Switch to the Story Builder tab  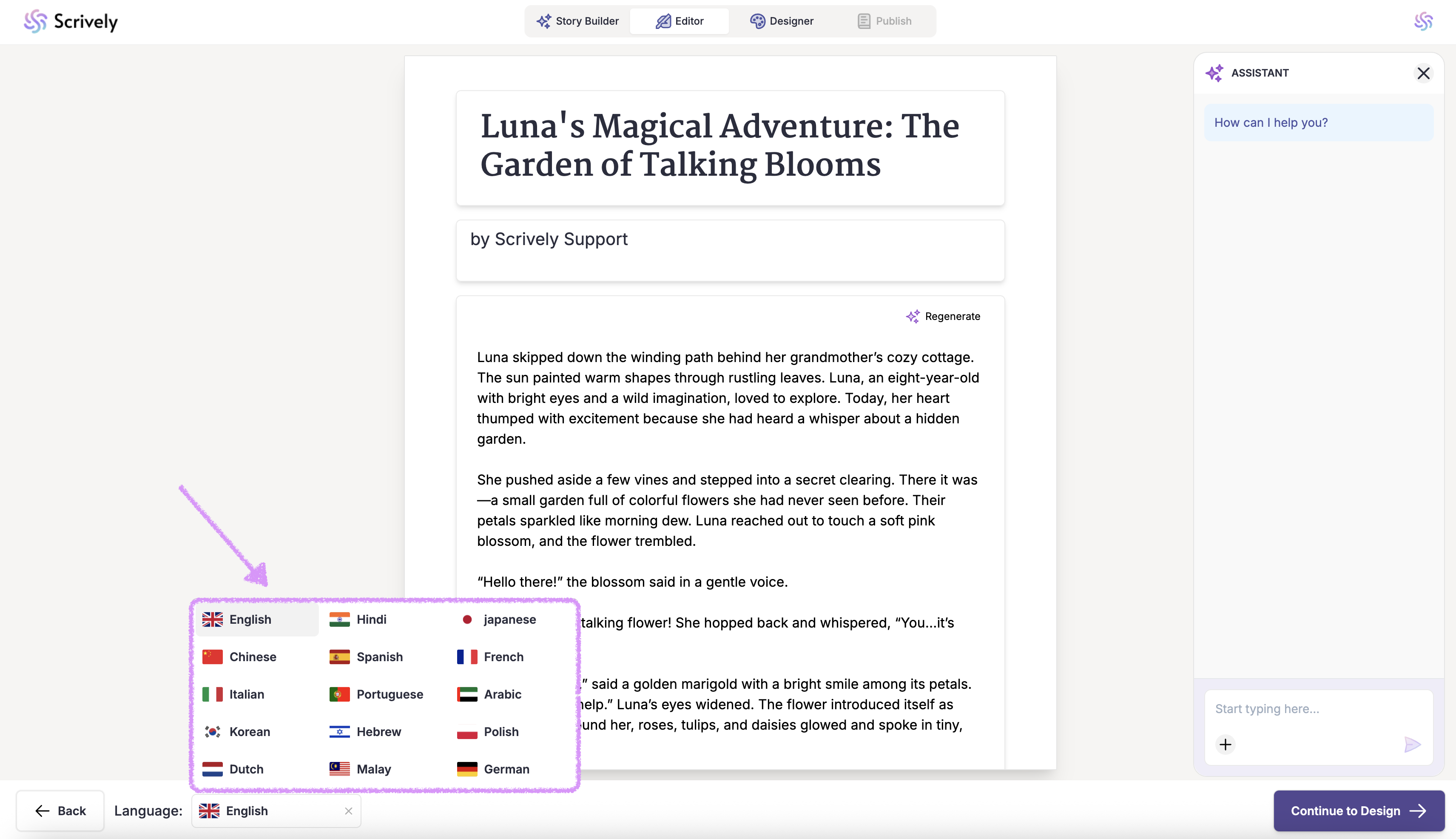577,21
